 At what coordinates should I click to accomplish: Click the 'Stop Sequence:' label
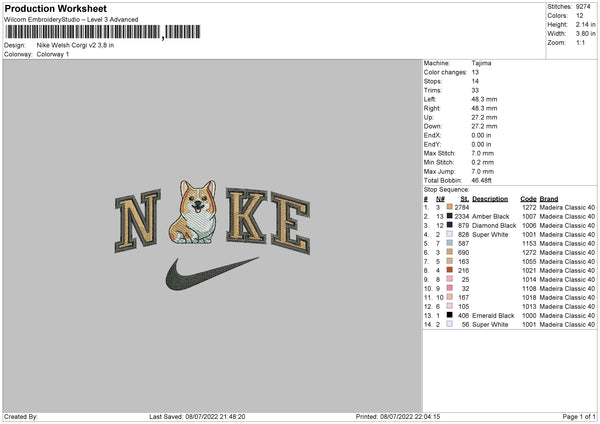tap(447, 190)
